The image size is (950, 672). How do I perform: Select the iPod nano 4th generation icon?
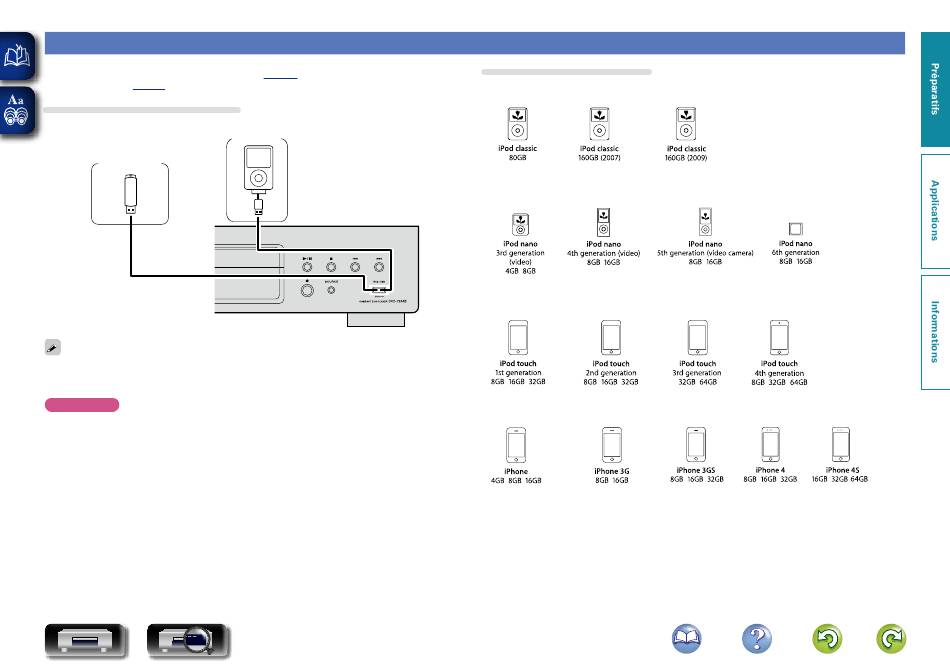[603, 222]
